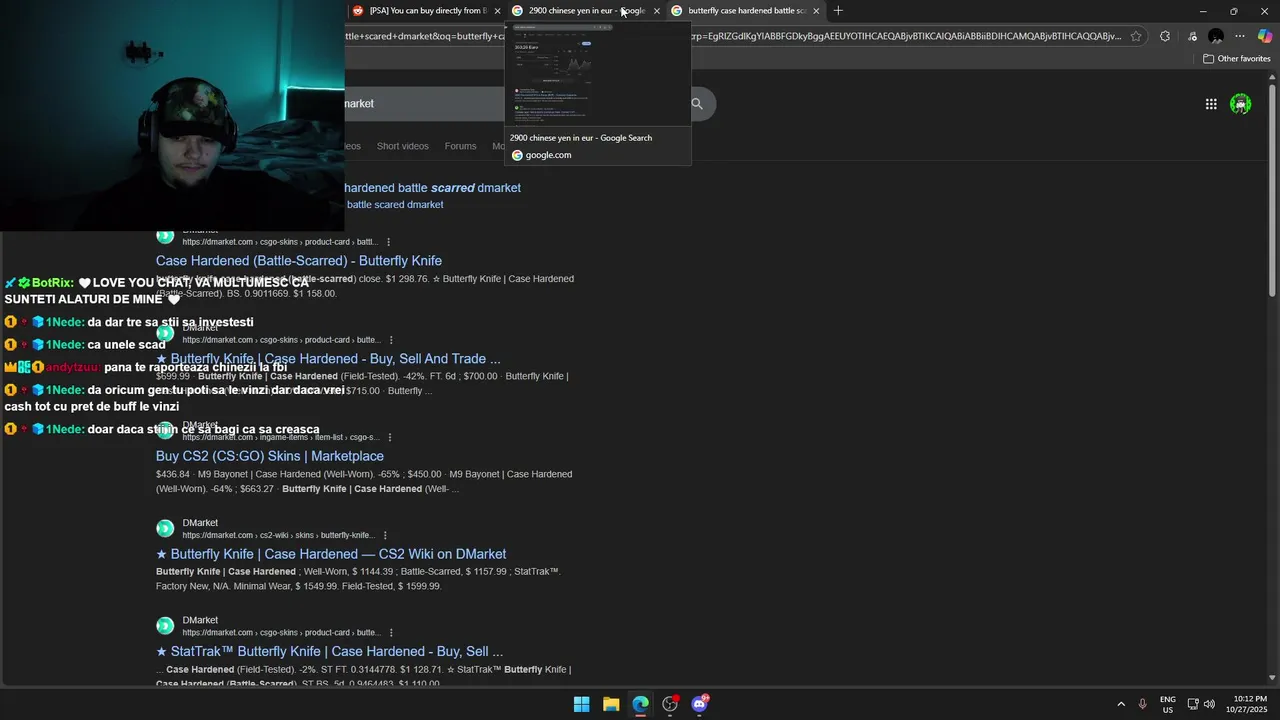Viewport: 1280px width, 720px height.
Task: Select the Forums search filter
Action: coord(460,146)
